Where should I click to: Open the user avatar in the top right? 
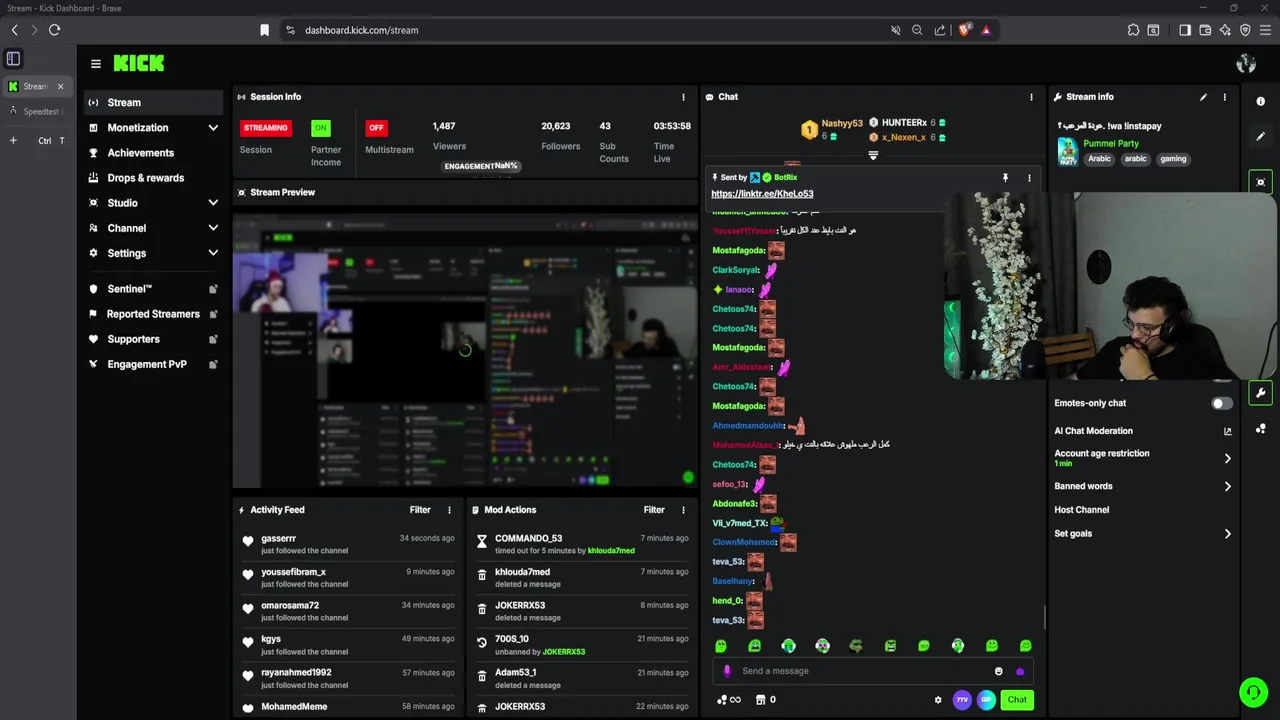pos(1246,64)
